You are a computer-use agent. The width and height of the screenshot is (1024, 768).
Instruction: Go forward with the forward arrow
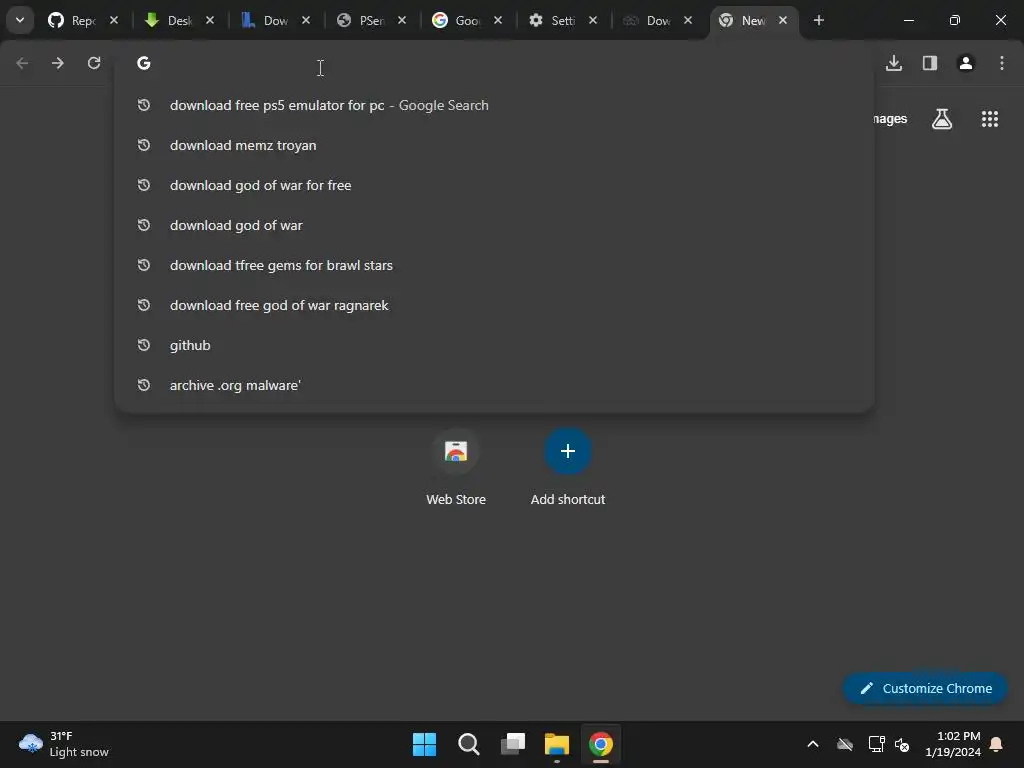pyautogui.click(x=58, y=63)
